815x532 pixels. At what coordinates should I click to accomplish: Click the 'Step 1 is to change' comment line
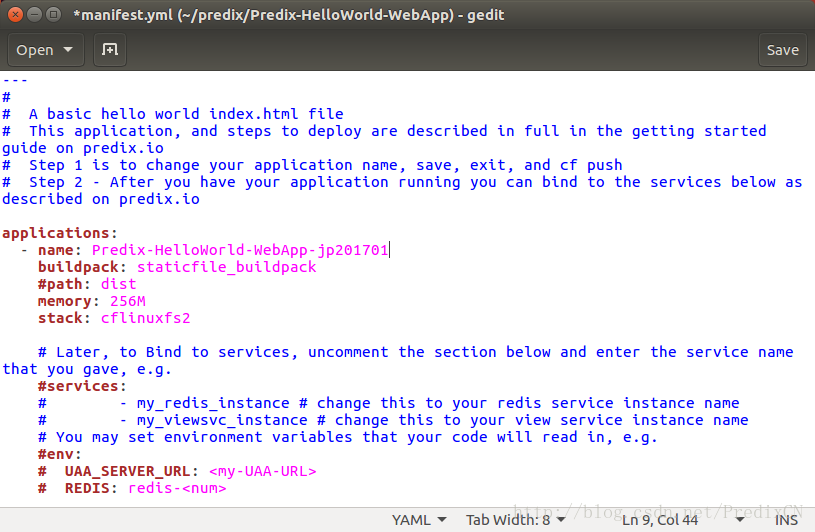(x=312, y=165)
